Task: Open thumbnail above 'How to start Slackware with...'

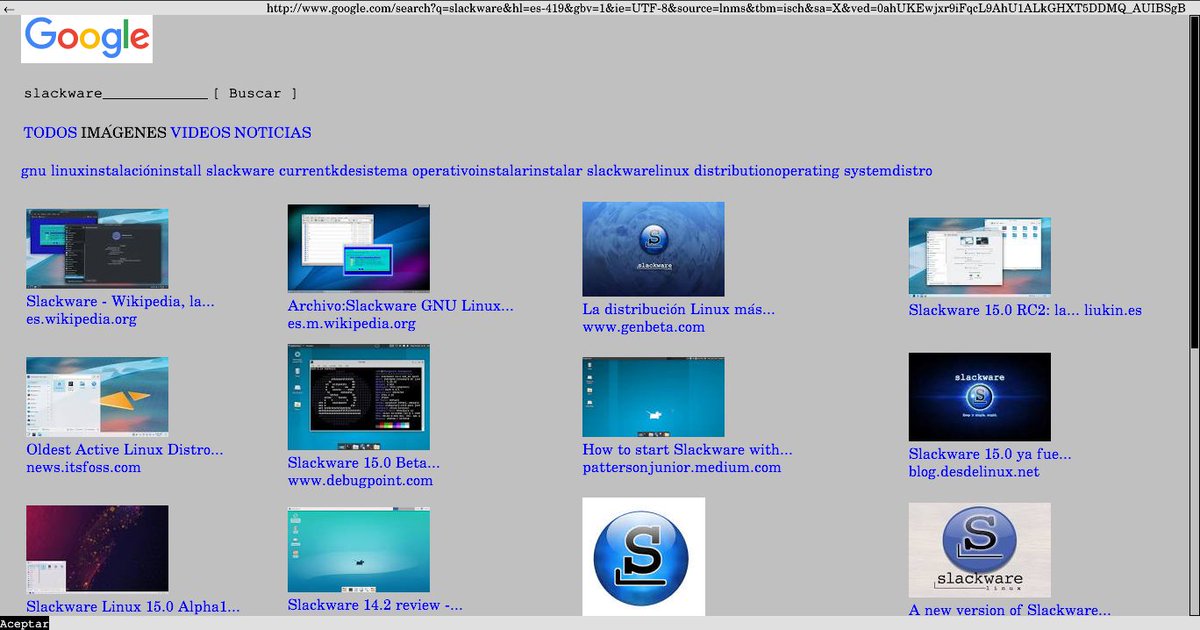Action: tap(654, 397)
